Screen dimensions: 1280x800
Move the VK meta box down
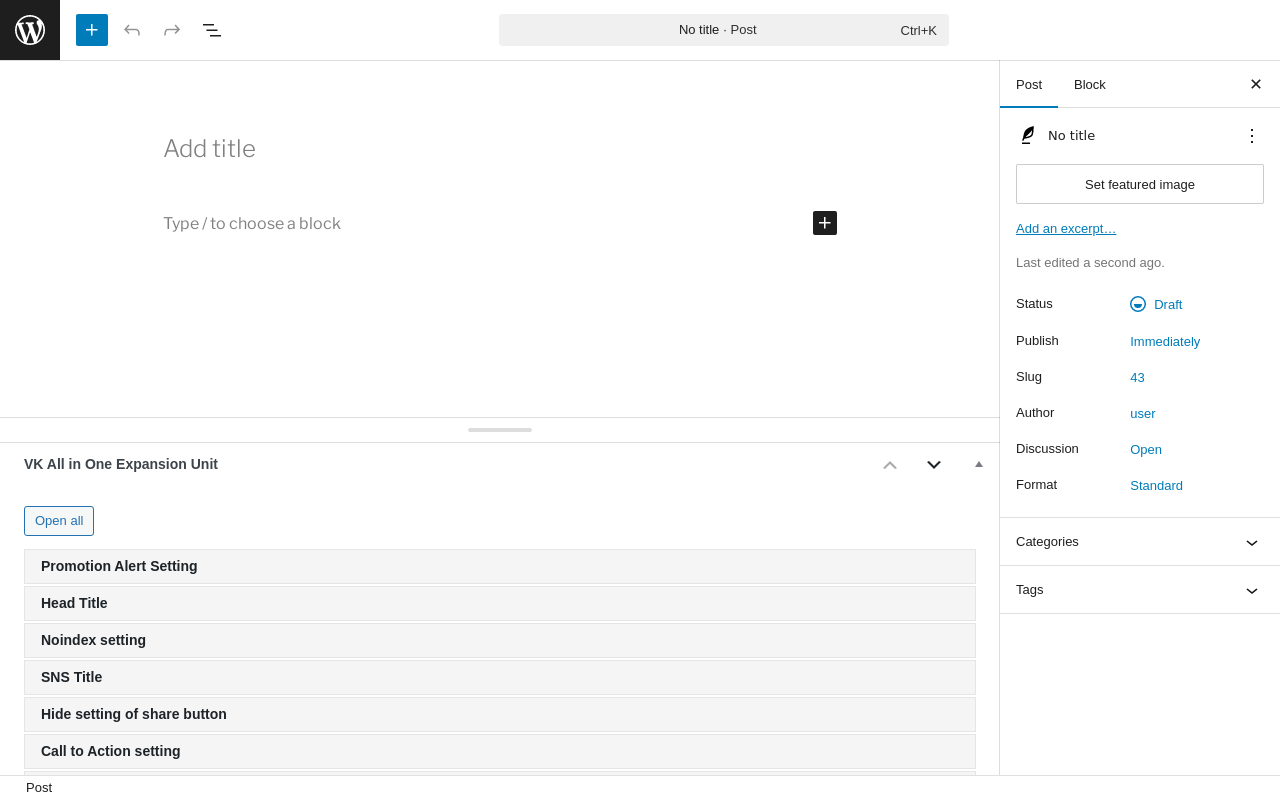934,464
